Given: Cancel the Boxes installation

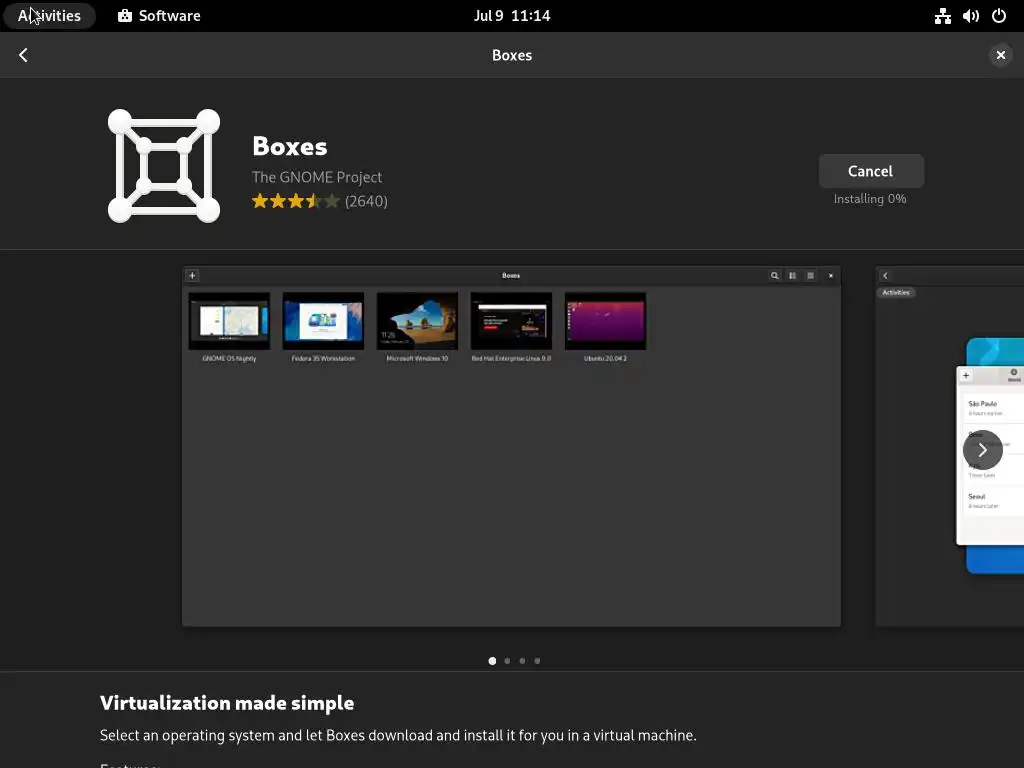Looking at the screenshot, I should pos(871,171).
